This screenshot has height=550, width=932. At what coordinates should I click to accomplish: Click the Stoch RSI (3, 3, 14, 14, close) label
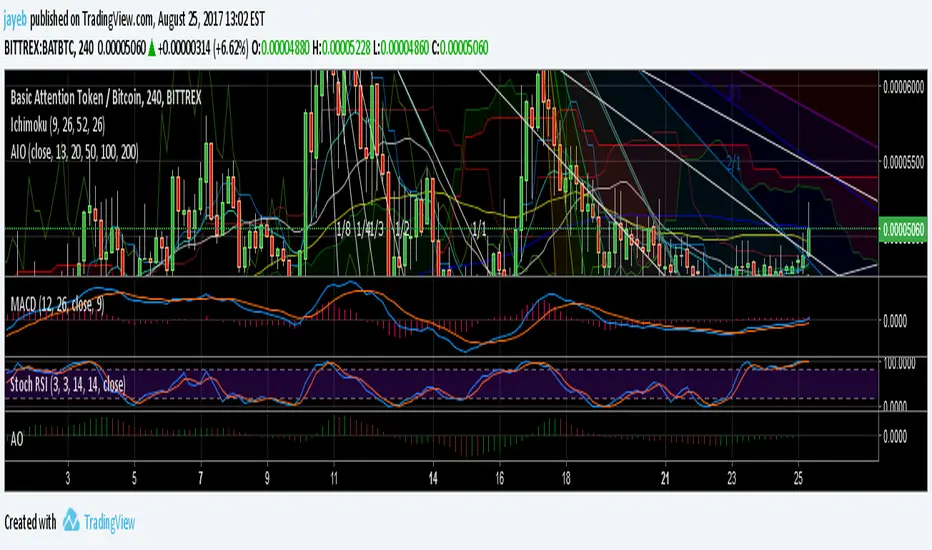(68, 384)
